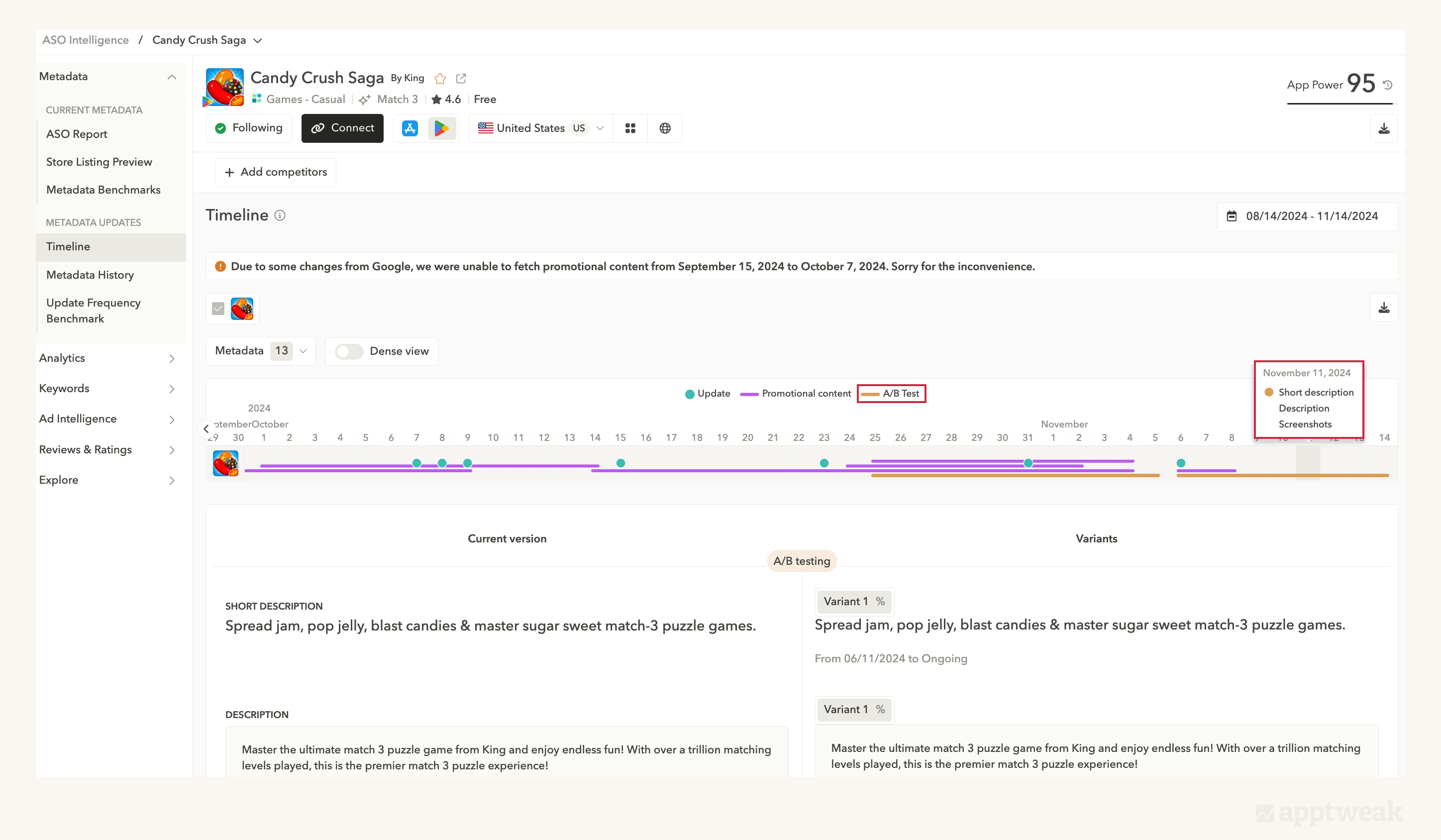Click the update dot on October 23
Viewport: 1441px width, 840px height.
point(824,463)
